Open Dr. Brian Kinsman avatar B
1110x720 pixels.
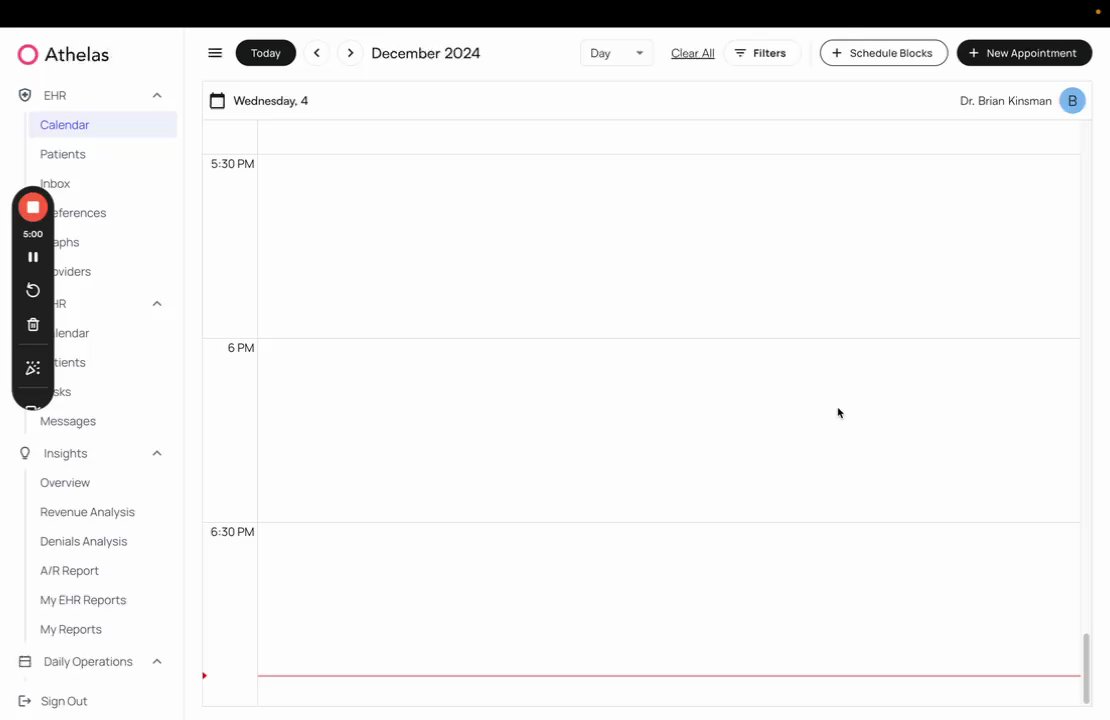pos(1072,101)
